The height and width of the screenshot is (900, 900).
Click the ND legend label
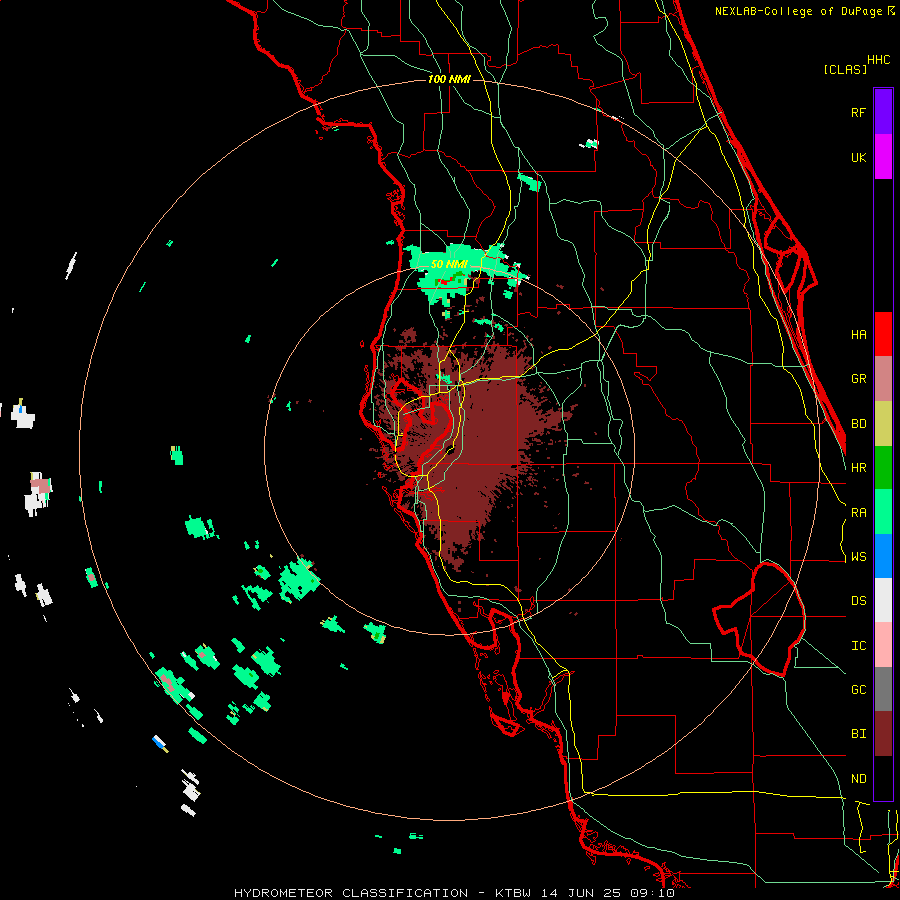click(x=858, y=779)
